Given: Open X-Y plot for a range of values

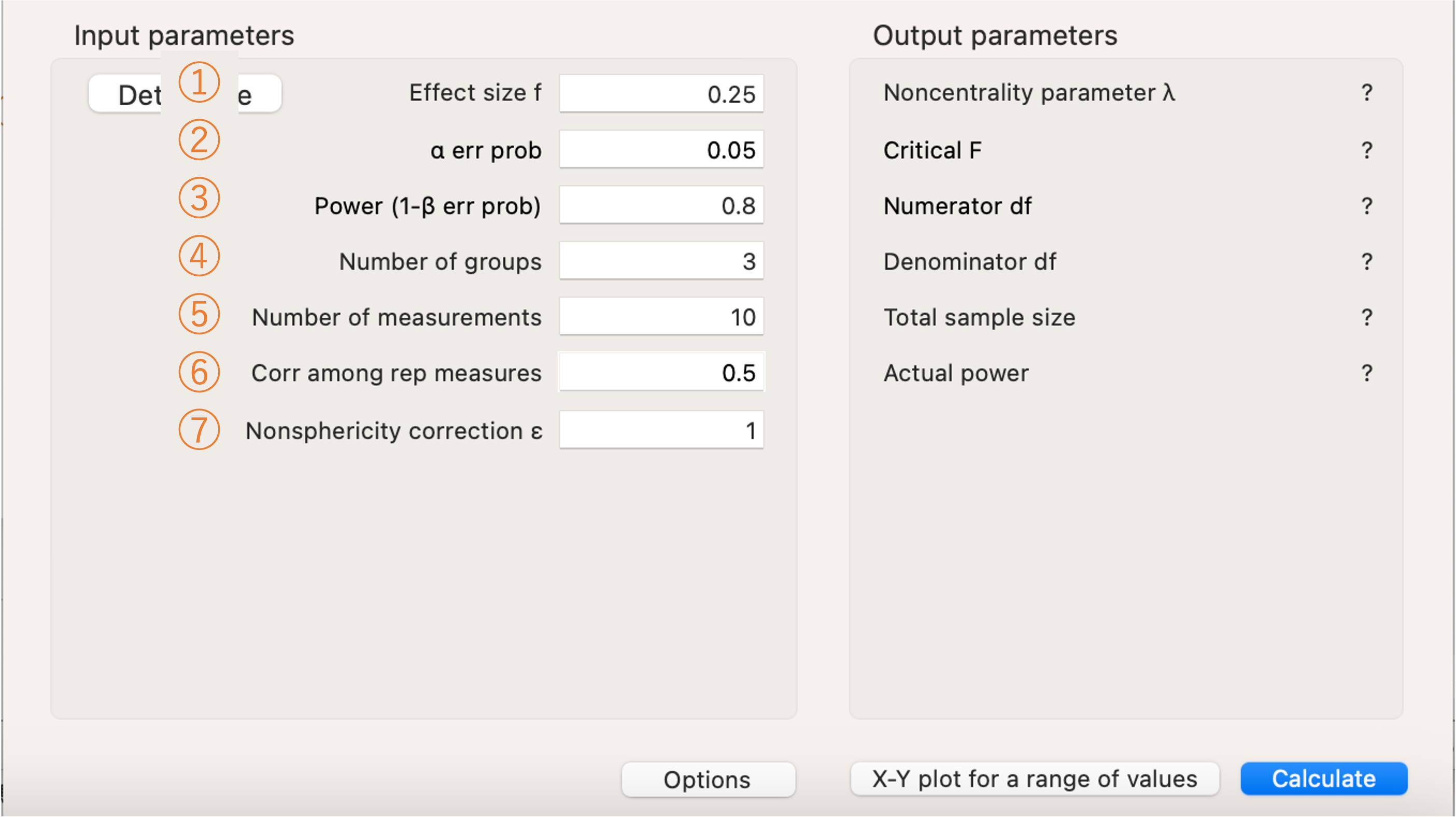Looking at the screenshot, I should point(1035,779).
